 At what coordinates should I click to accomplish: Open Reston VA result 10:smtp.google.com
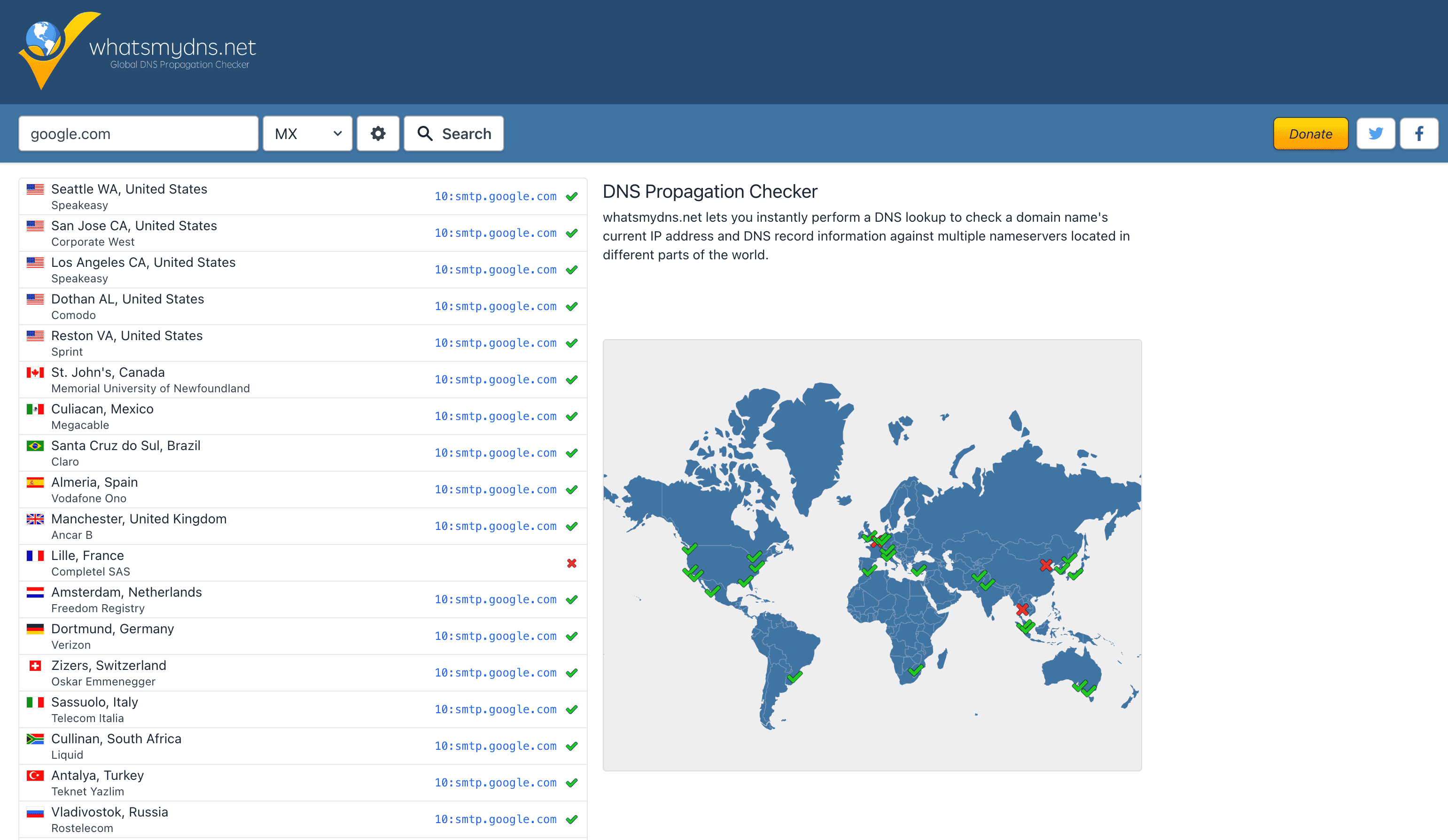tap(495, 343)
